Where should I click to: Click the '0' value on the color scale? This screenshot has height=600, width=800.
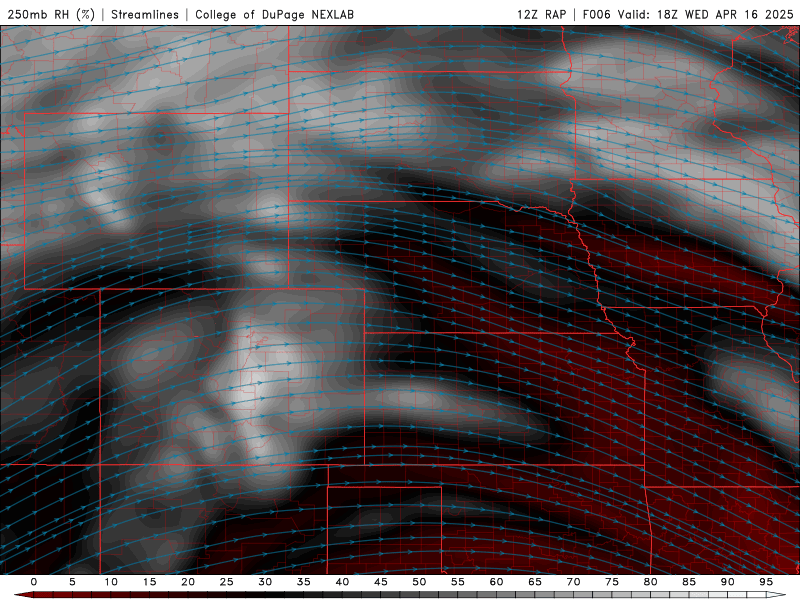point(34,582)
